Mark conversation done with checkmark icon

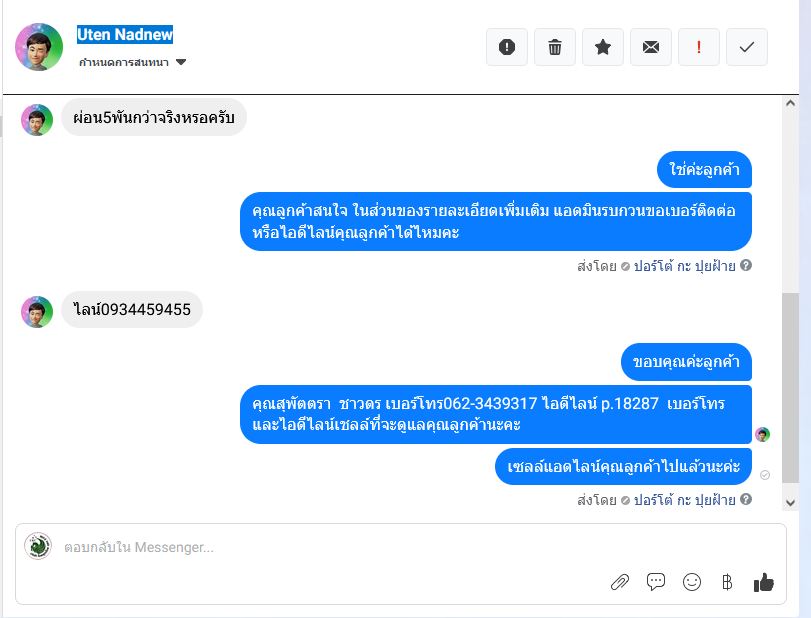[x=746, y=47]
